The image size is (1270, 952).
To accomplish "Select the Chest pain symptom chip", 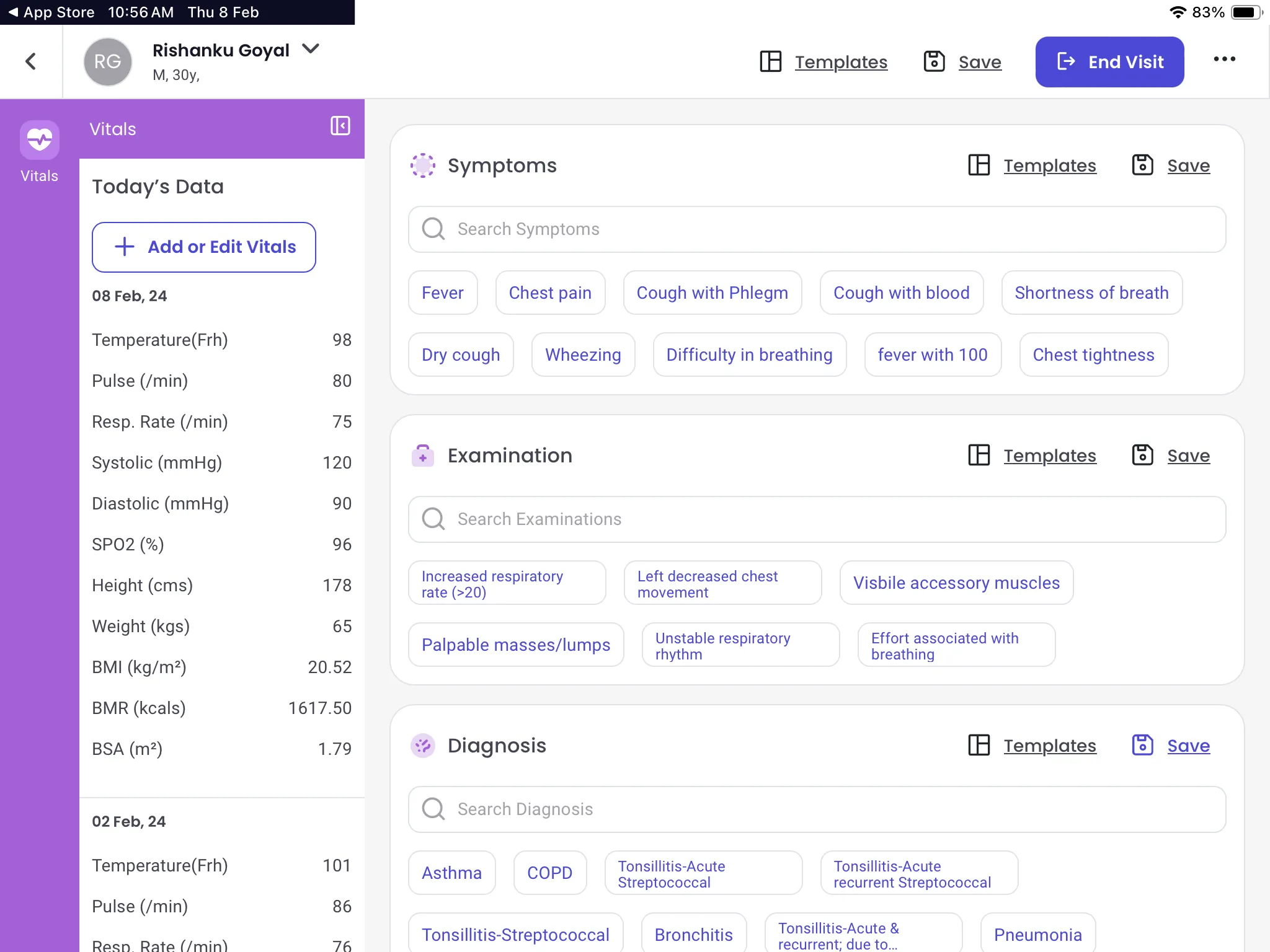I will click(550, 293).
